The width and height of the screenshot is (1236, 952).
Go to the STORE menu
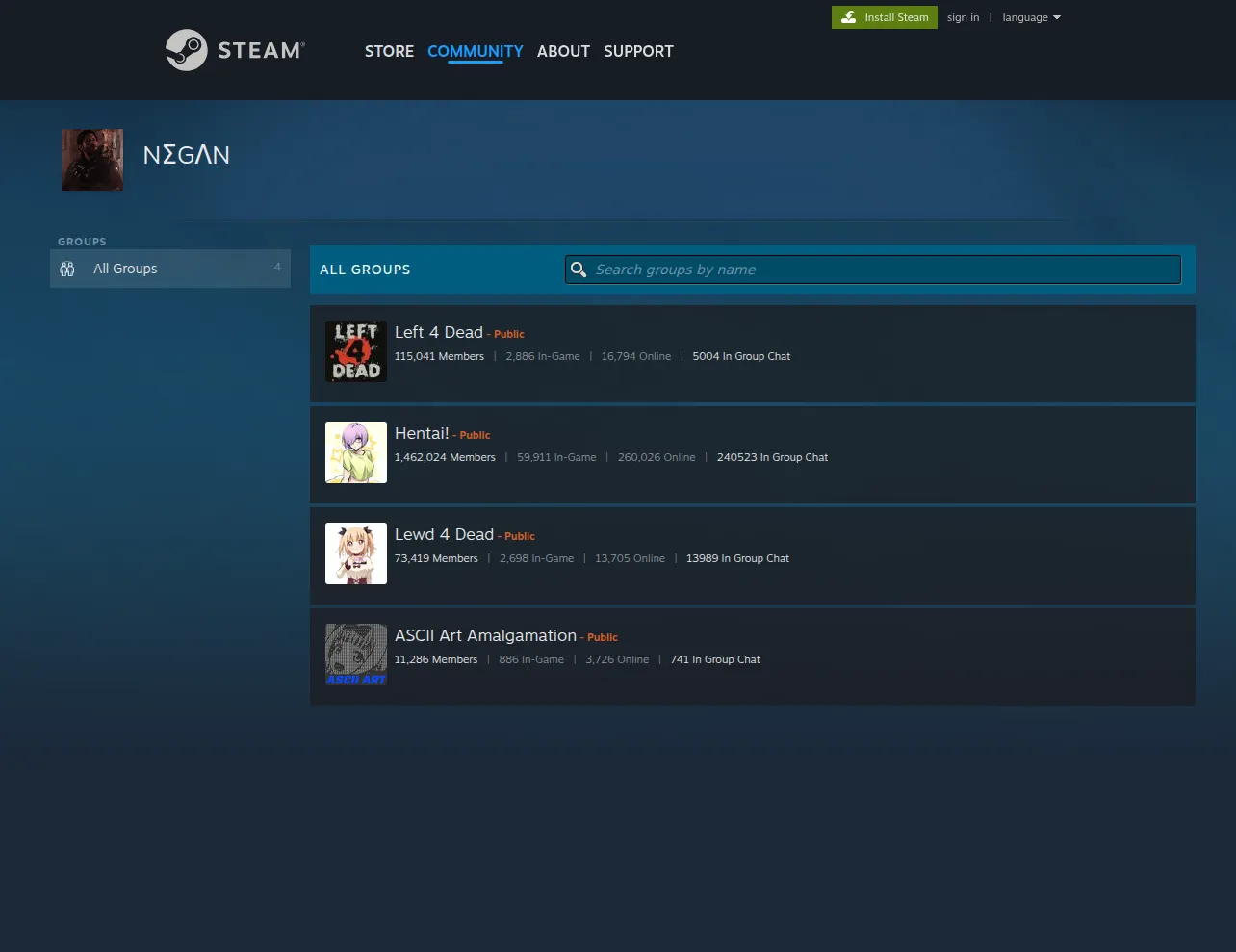[x=389, y=51]
